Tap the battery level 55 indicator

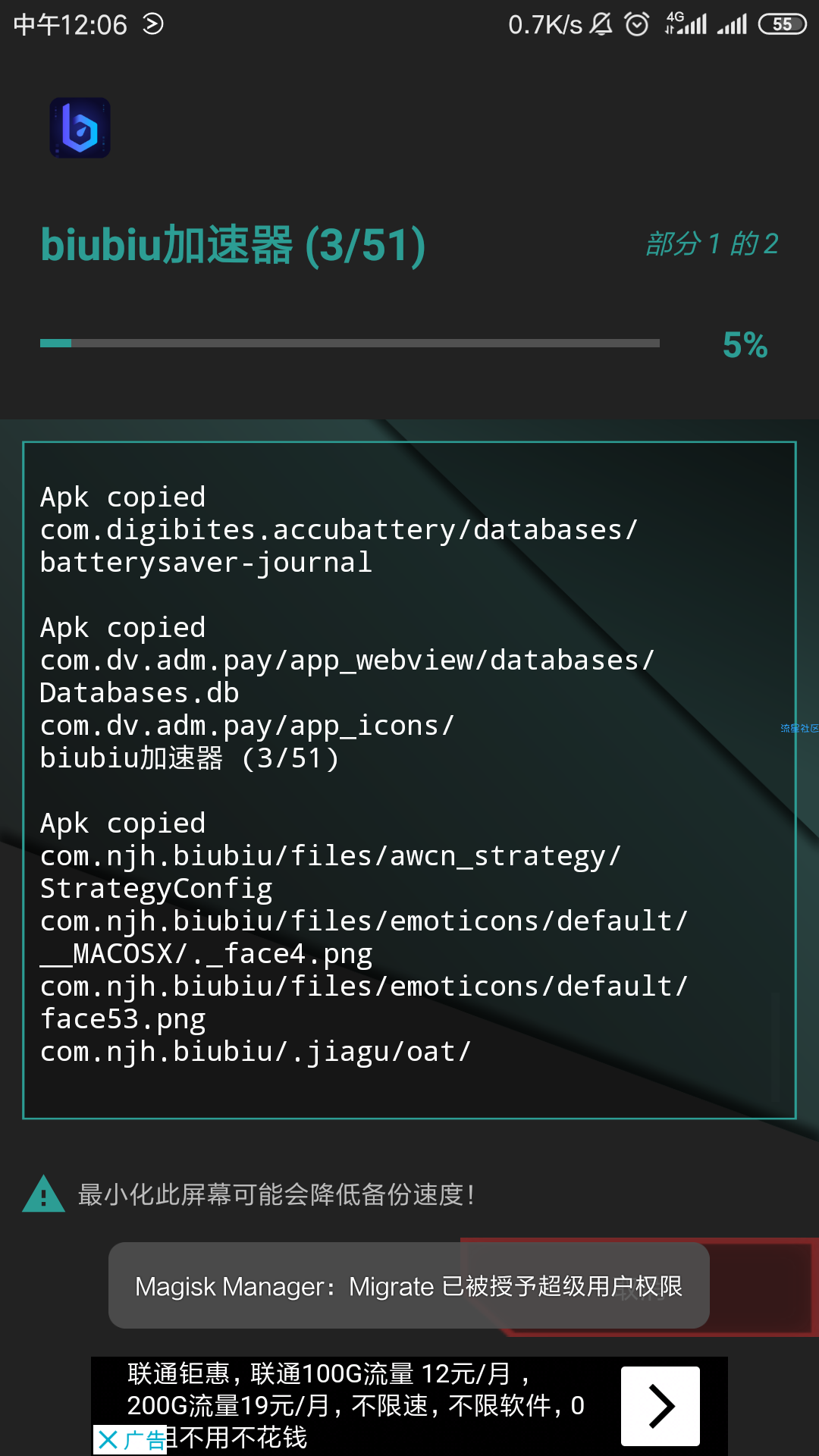click(x=783, y=24)
